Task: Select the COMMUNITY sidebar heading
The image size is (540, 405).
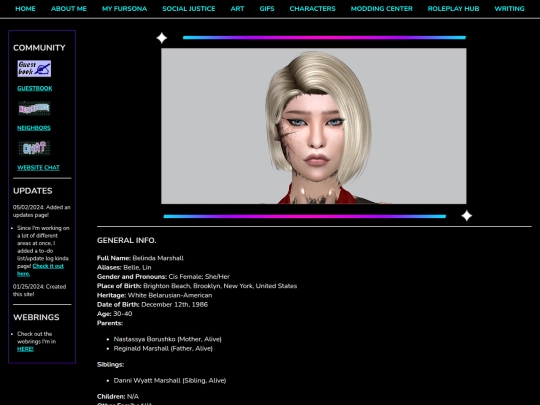Action: (x=39, y=48)
